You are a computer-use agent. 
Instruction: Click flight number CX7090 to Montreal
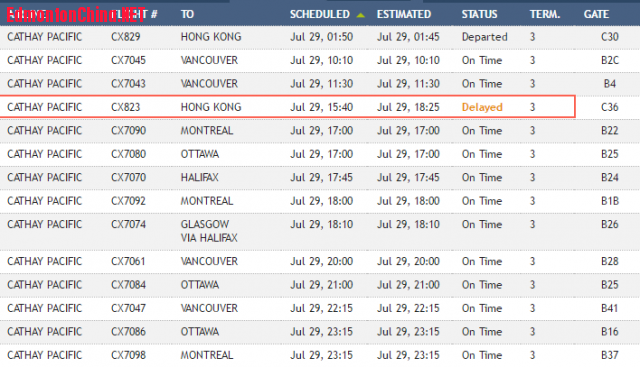[128, 131]
